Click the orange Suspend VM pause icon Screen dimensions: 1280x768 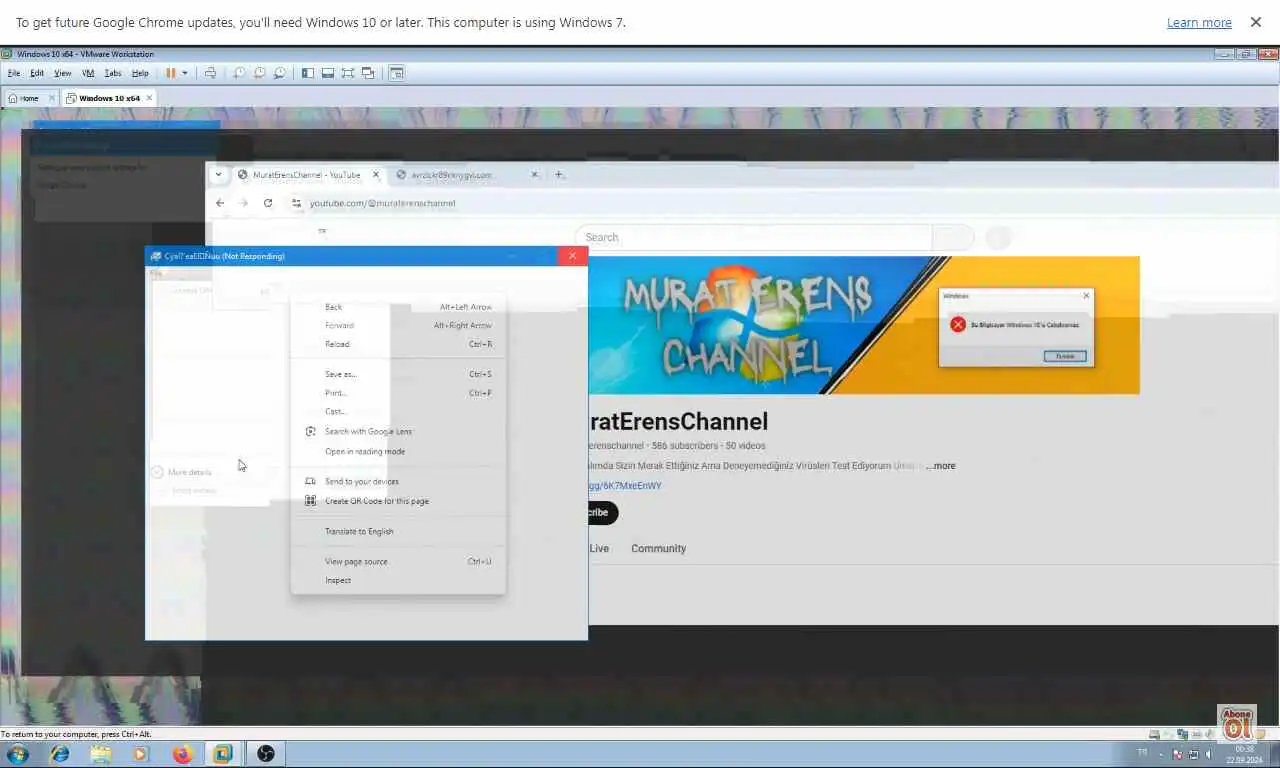pyautogui.click(x=171, y=73)
